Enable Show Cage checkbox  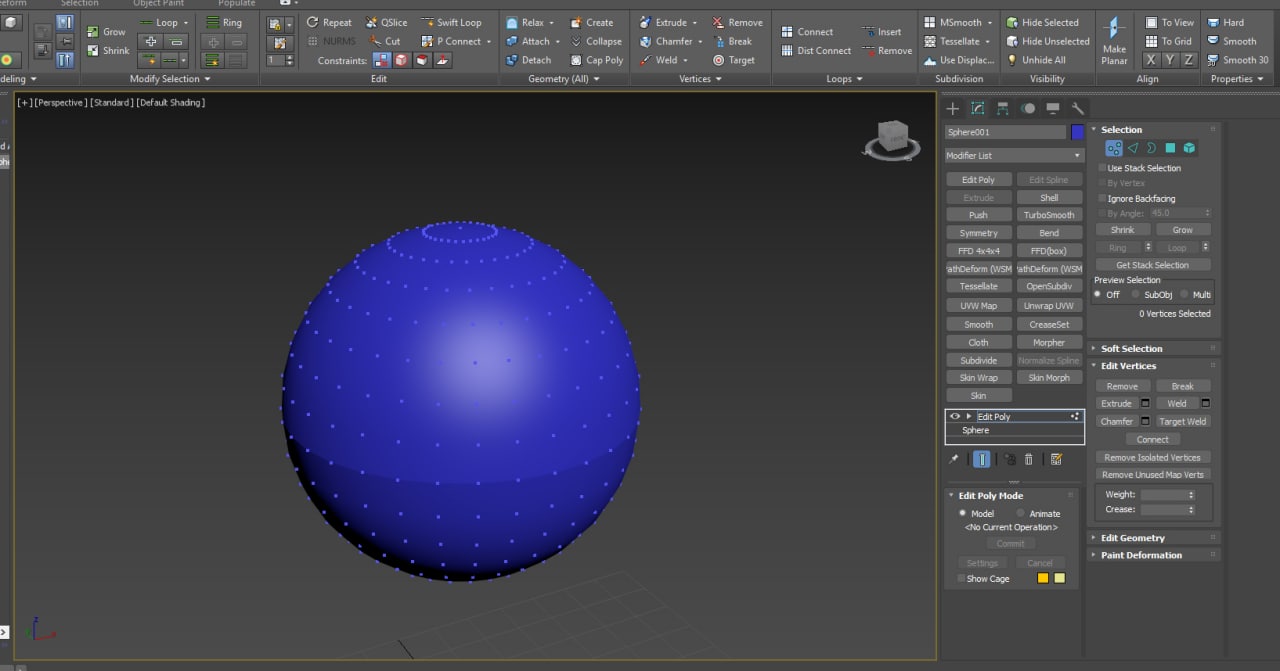pos(961,578)
